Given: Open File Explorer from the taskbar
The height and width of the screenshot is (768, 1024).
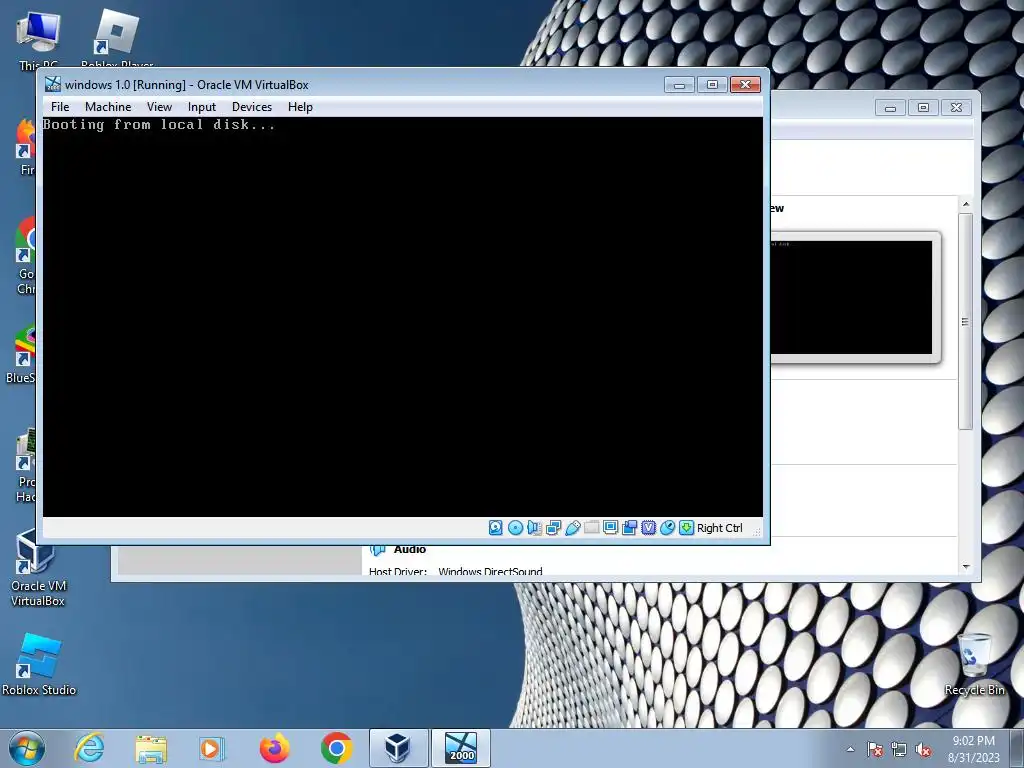Looking at the screenshot, I should click(x=151, y=748).
